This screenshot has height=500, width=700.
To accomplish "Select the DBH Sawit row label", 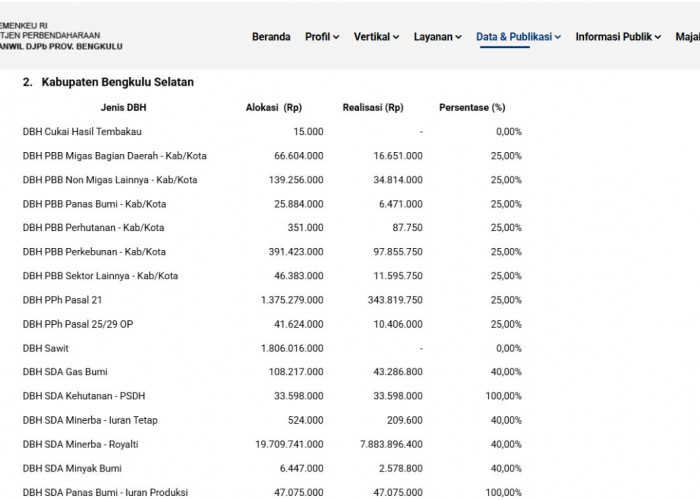I will tap(46, 348).
